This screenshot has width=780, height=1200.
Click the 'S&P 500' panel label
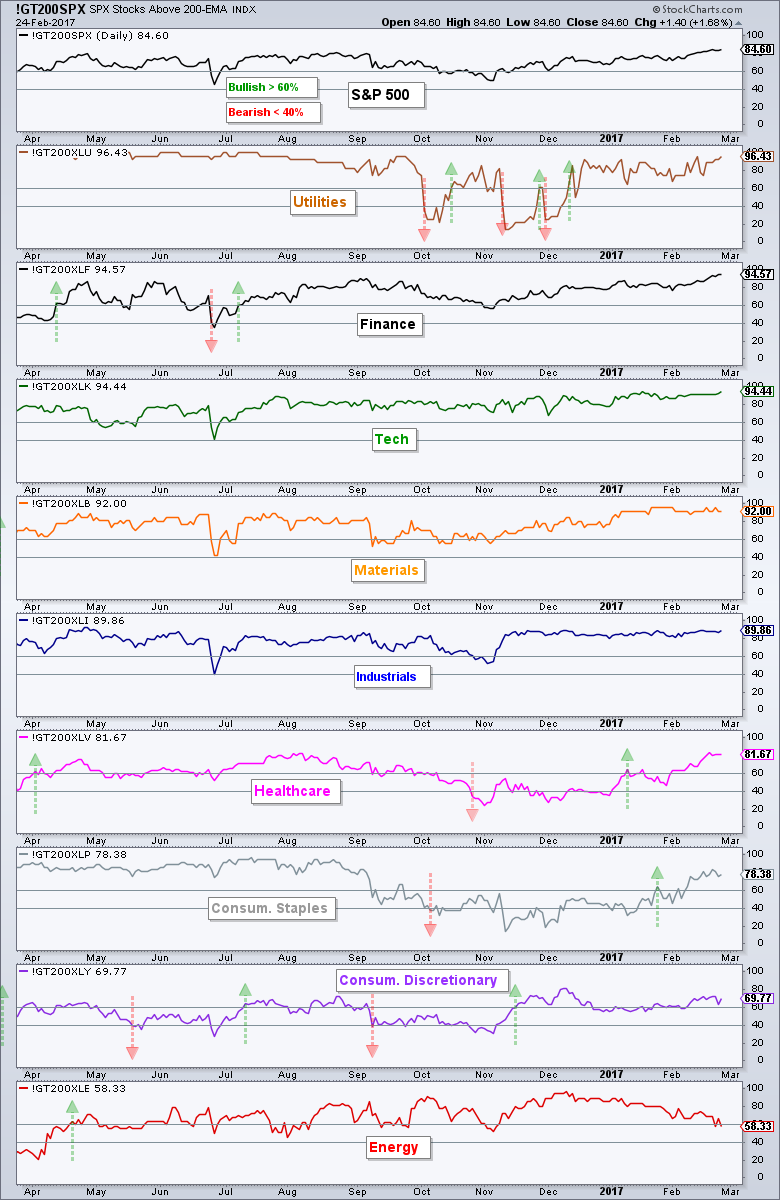pyautogui.click(x=387, y=96)
